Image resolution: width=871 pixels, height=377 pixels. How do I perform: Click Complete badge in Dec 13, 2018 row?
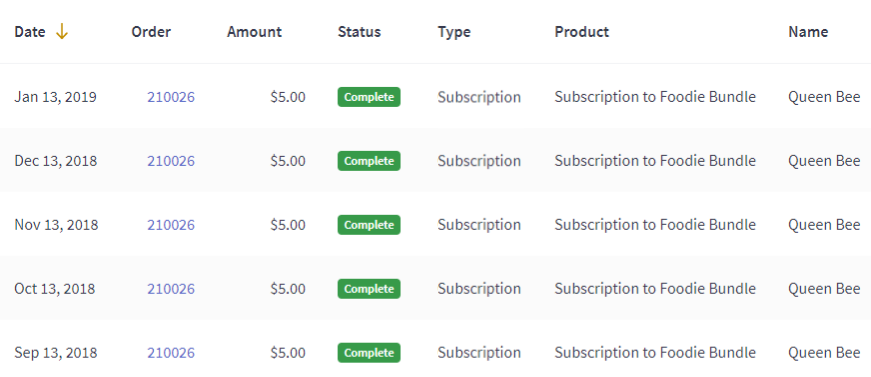369,161
